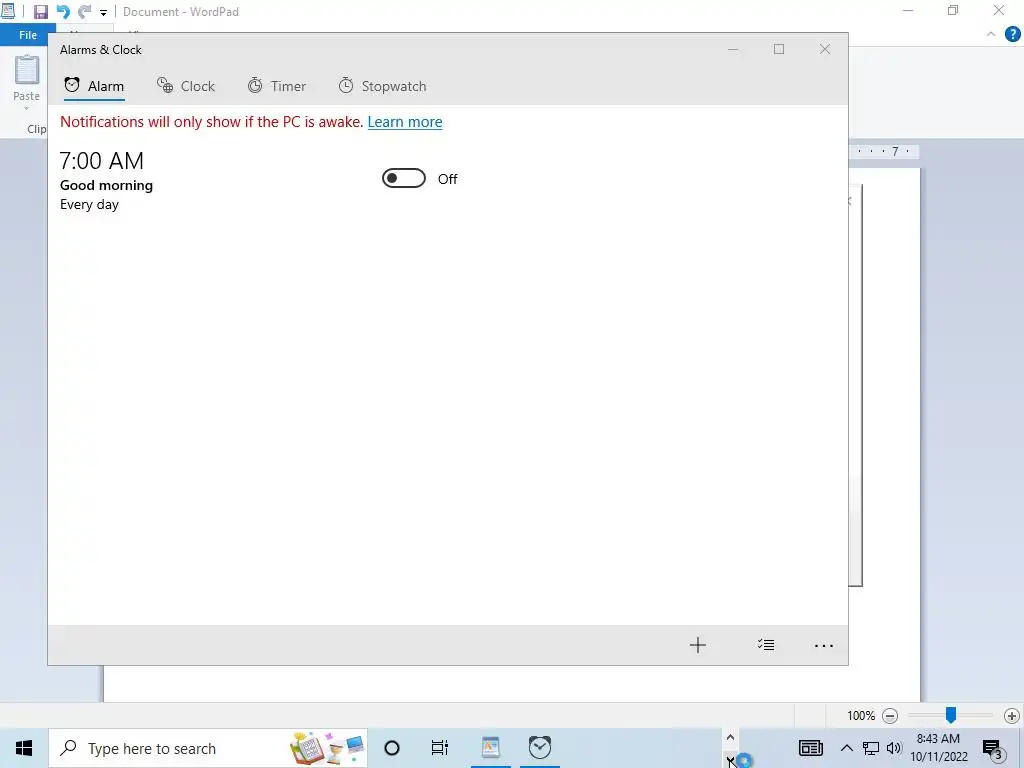Click the Redo icon in WordPad
This screenshot has width=1024, height=768.
[x=84, y=12]
